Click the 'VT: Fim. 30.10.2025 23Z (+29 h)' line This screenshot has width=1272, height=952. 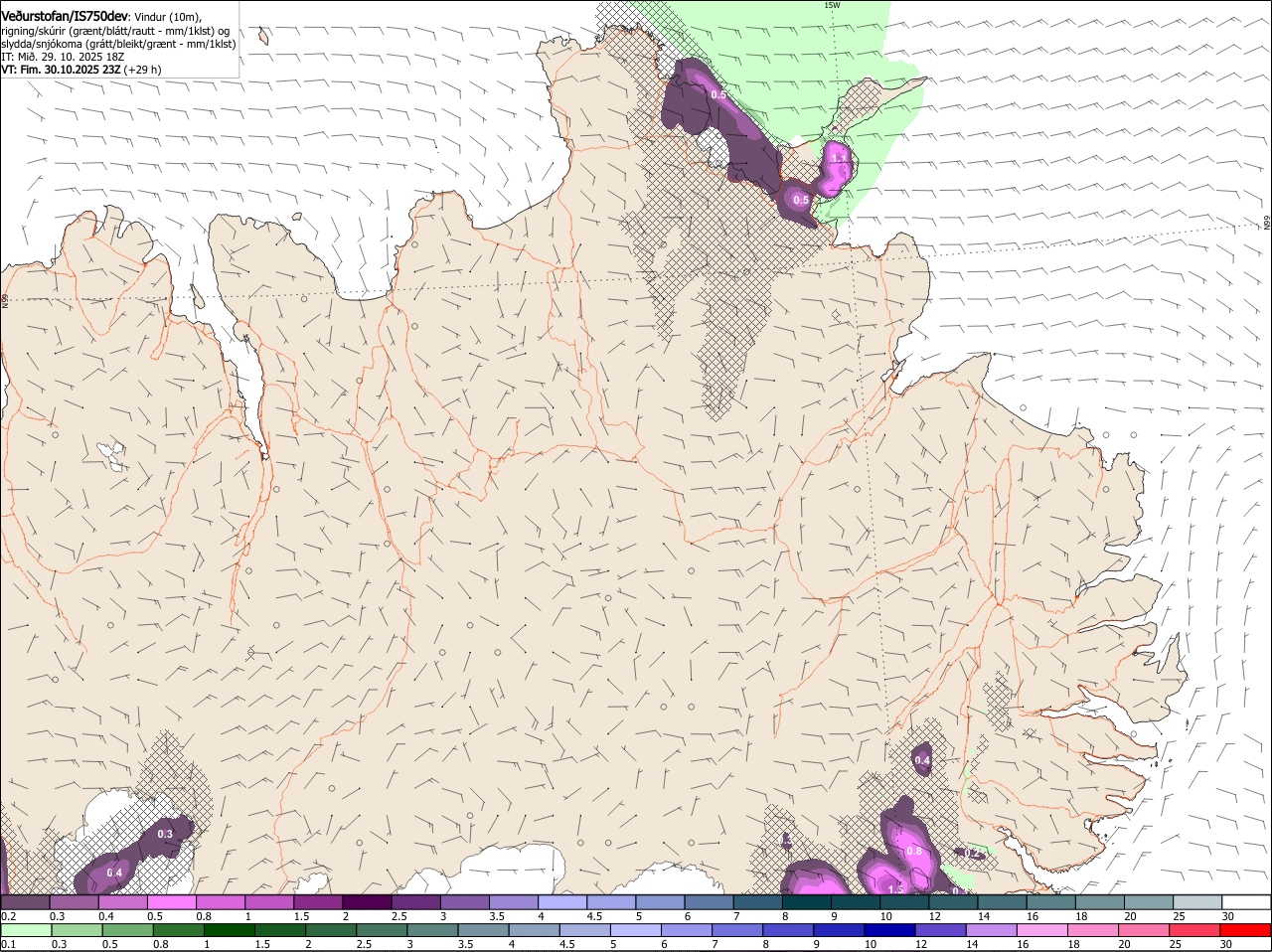(x=81, y=70)
